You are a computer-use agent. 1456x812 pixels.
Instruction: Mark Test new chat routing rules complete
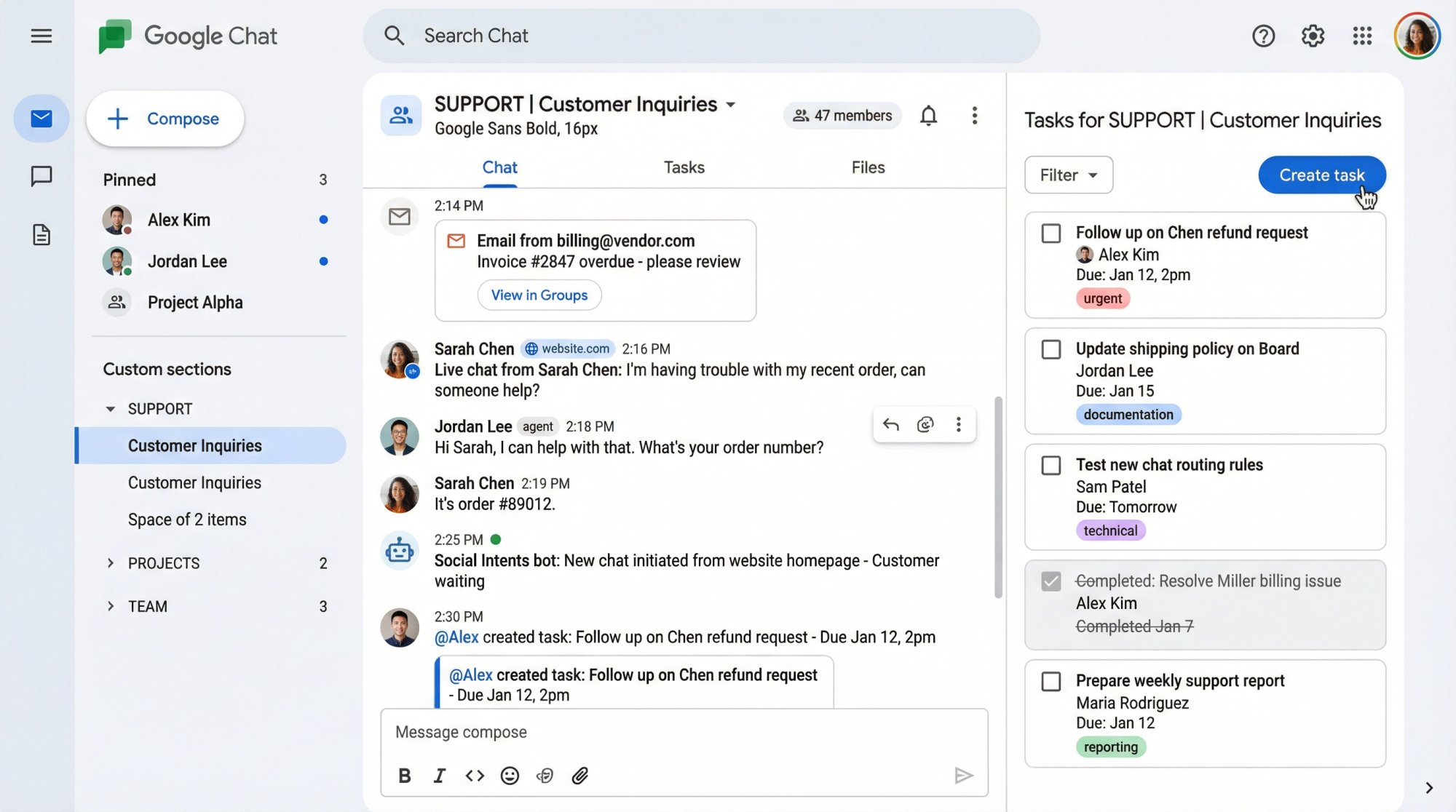[1051, 464]
